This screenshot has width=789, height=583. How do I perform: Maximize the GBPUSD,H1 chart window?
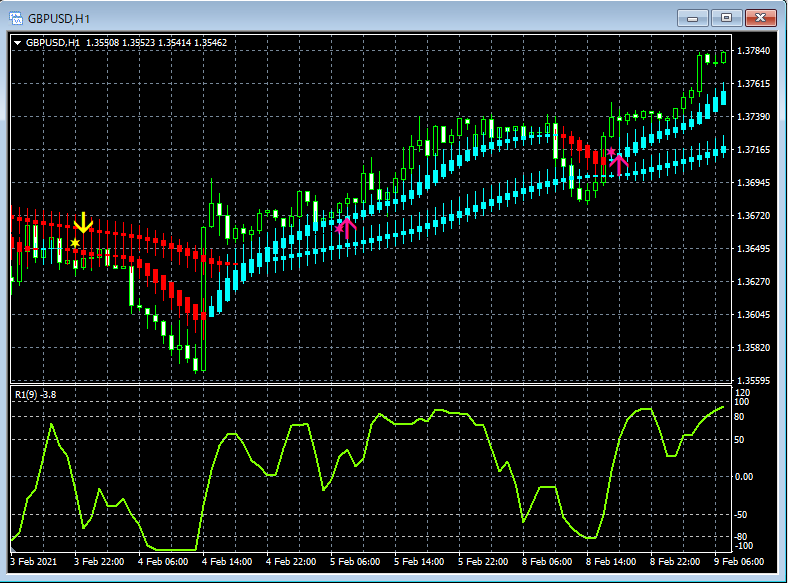point(725,17)
